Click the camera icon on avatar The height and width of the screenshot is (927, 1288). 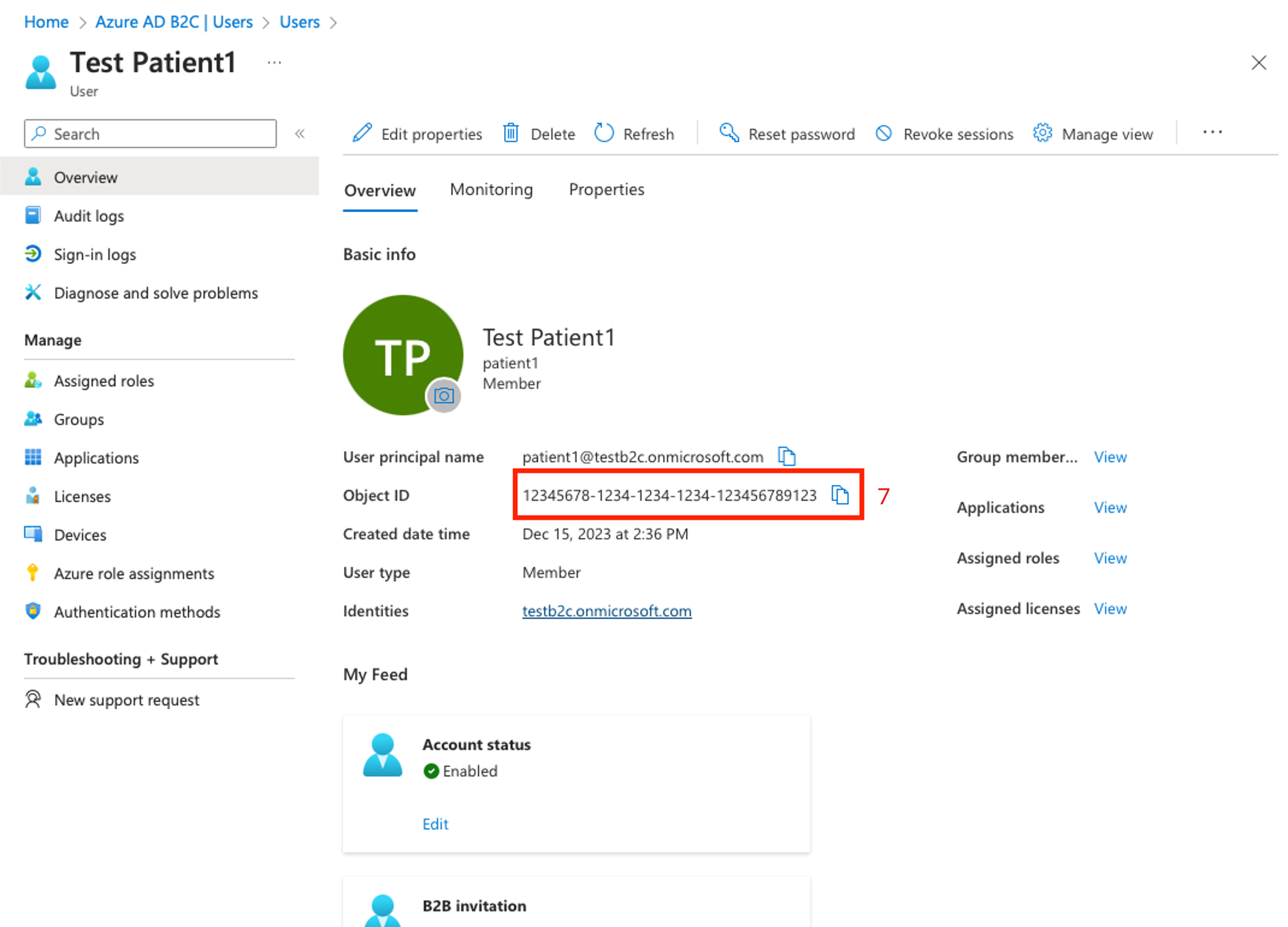click(443, 396)
